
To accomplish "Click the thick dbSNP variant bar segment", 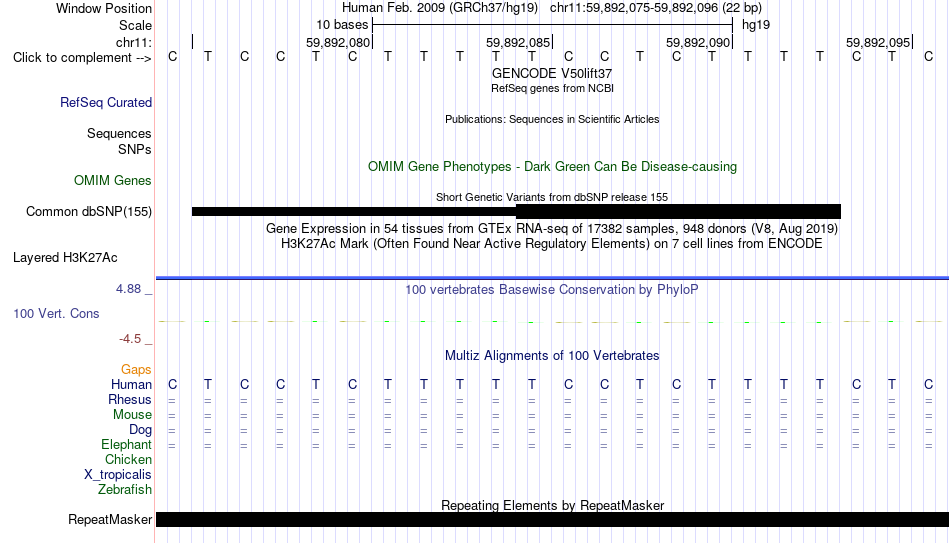I will 679,212.
